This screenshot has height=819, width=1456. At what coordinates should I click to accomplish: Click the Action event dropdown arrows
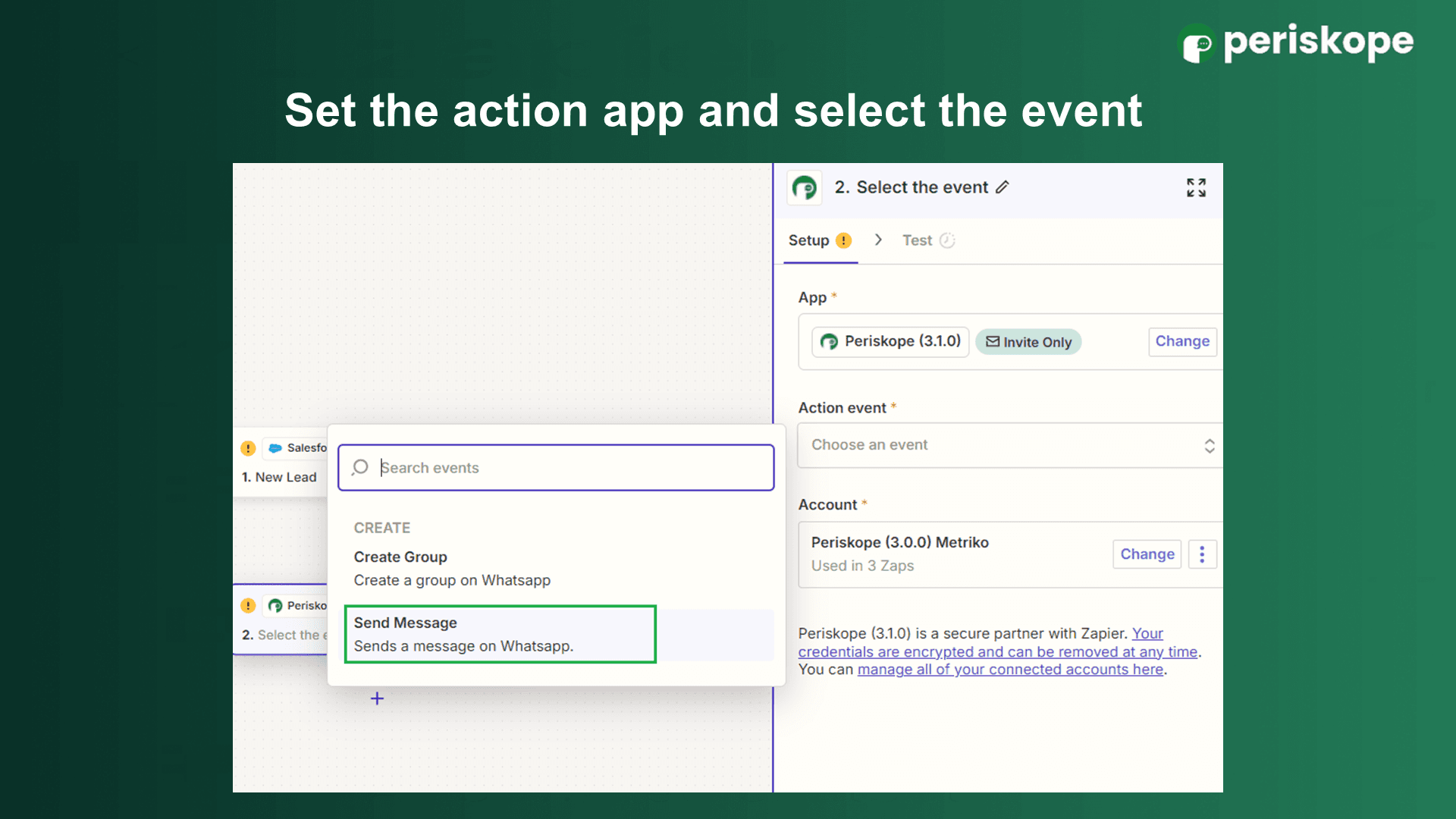pyautogui.click(x=1209, y=446)
